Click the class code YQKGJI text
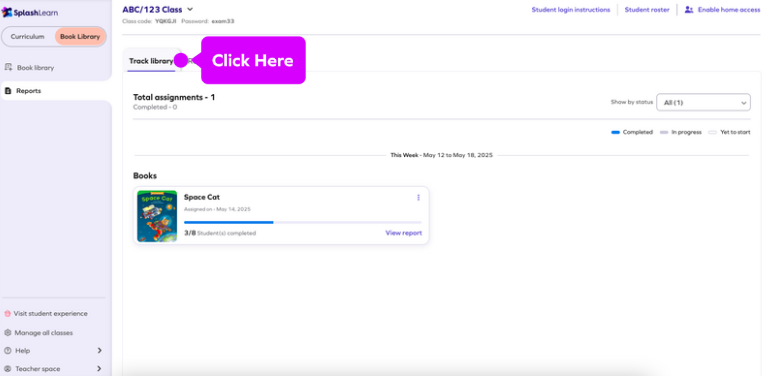 (167, 21)
